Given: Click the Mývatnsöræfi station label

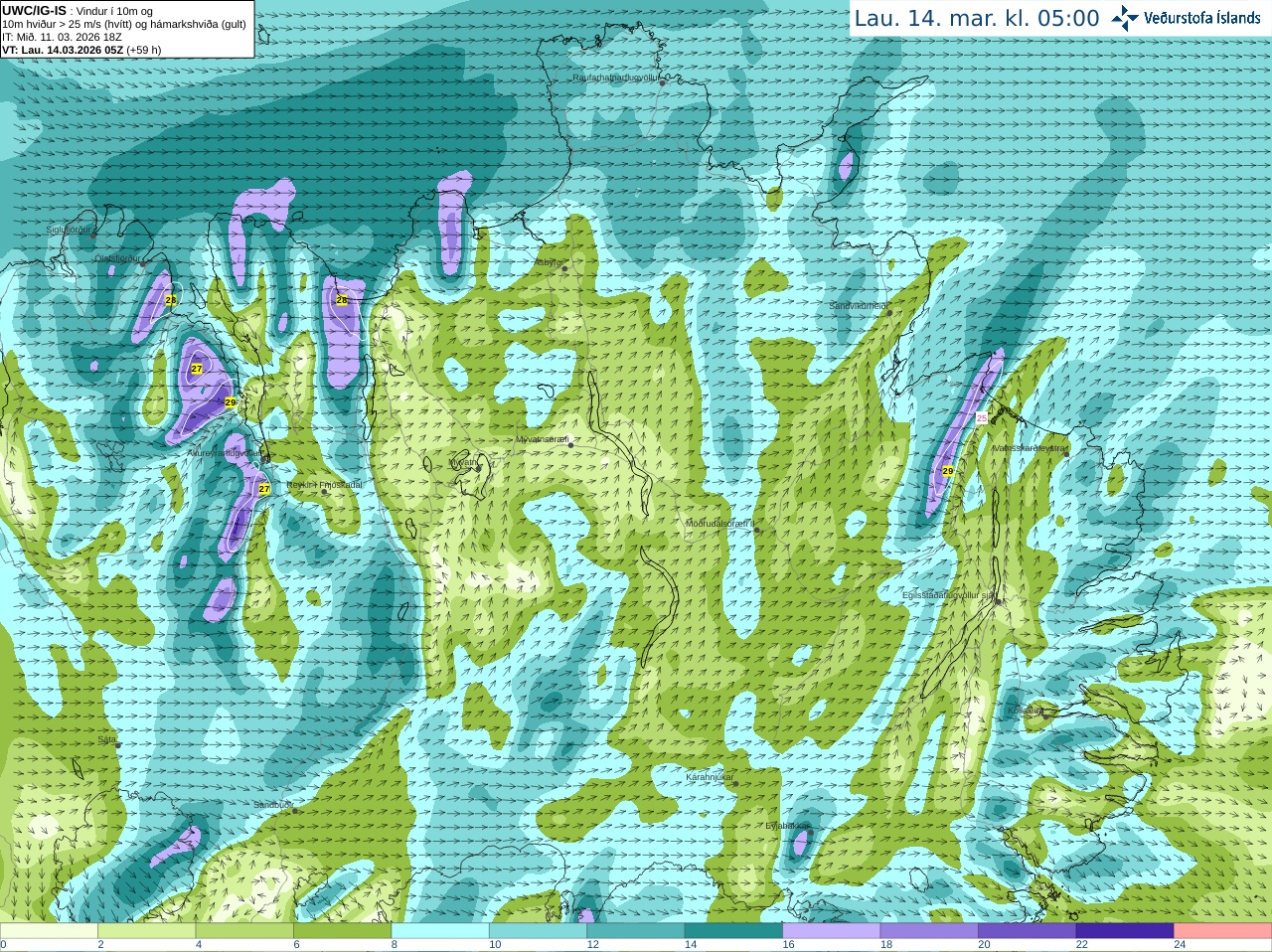Looking at the screenshot, I should click(543, 439).
